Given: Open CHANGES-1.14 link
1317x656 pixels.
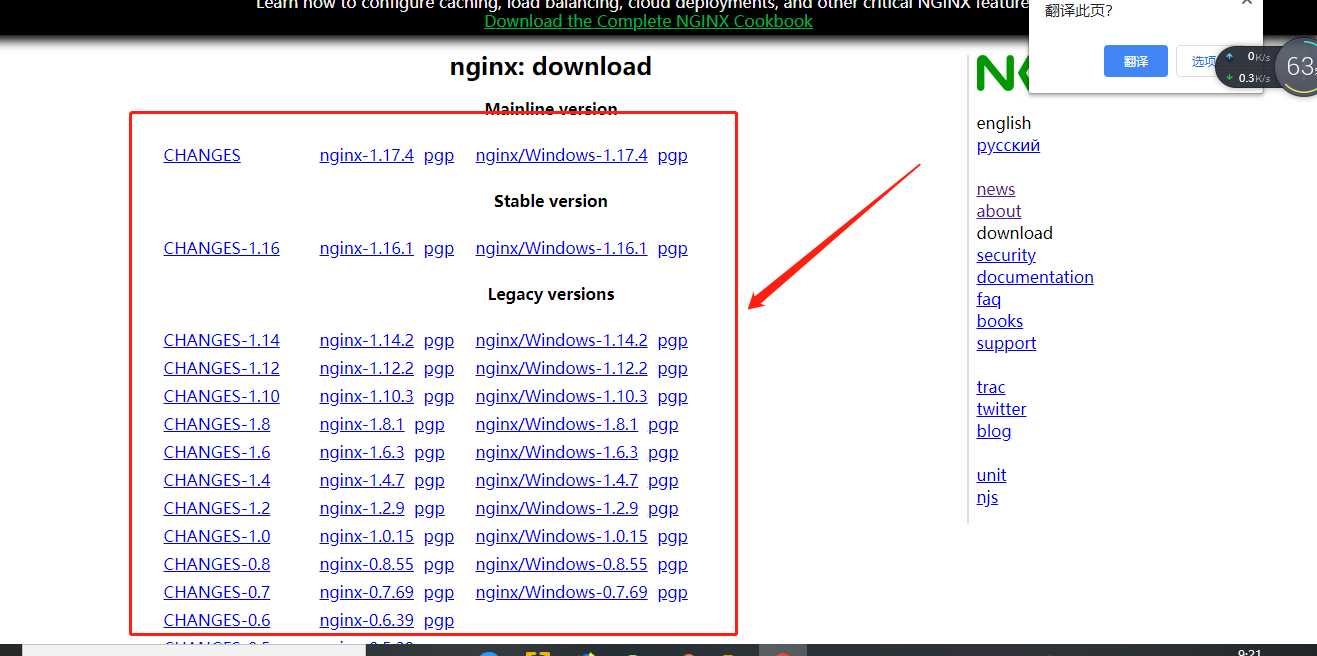Looking at the screenshot, I should (x=222, y=340).
